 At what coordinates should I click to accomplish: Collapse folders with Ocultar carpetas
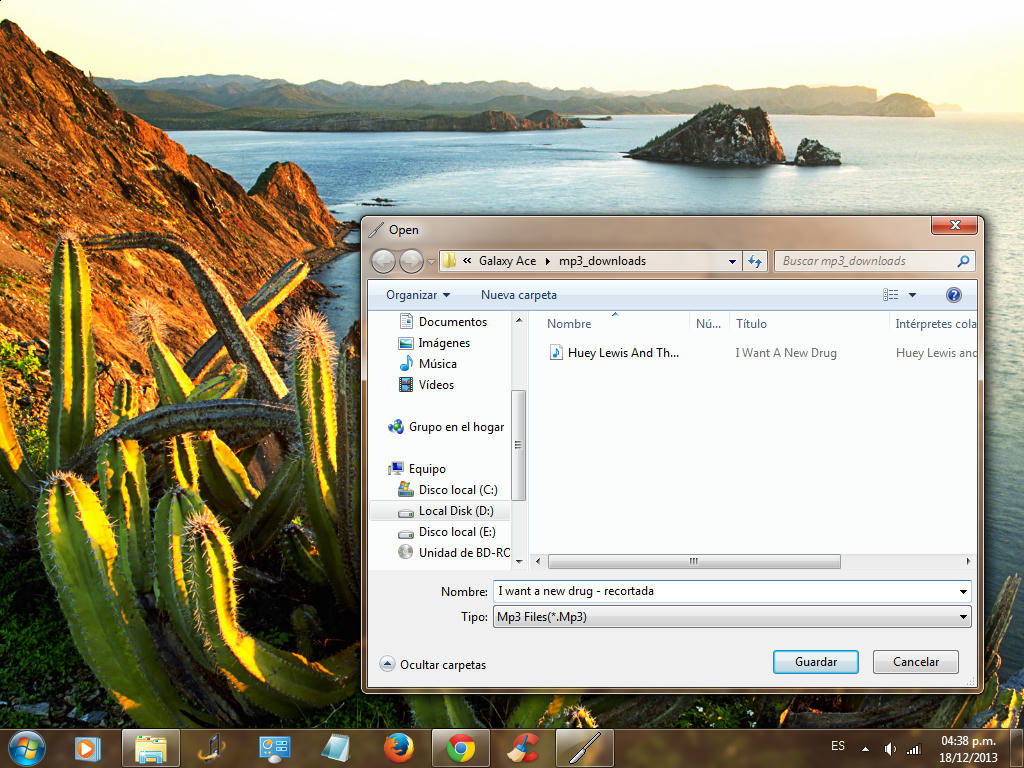(434, 664)
